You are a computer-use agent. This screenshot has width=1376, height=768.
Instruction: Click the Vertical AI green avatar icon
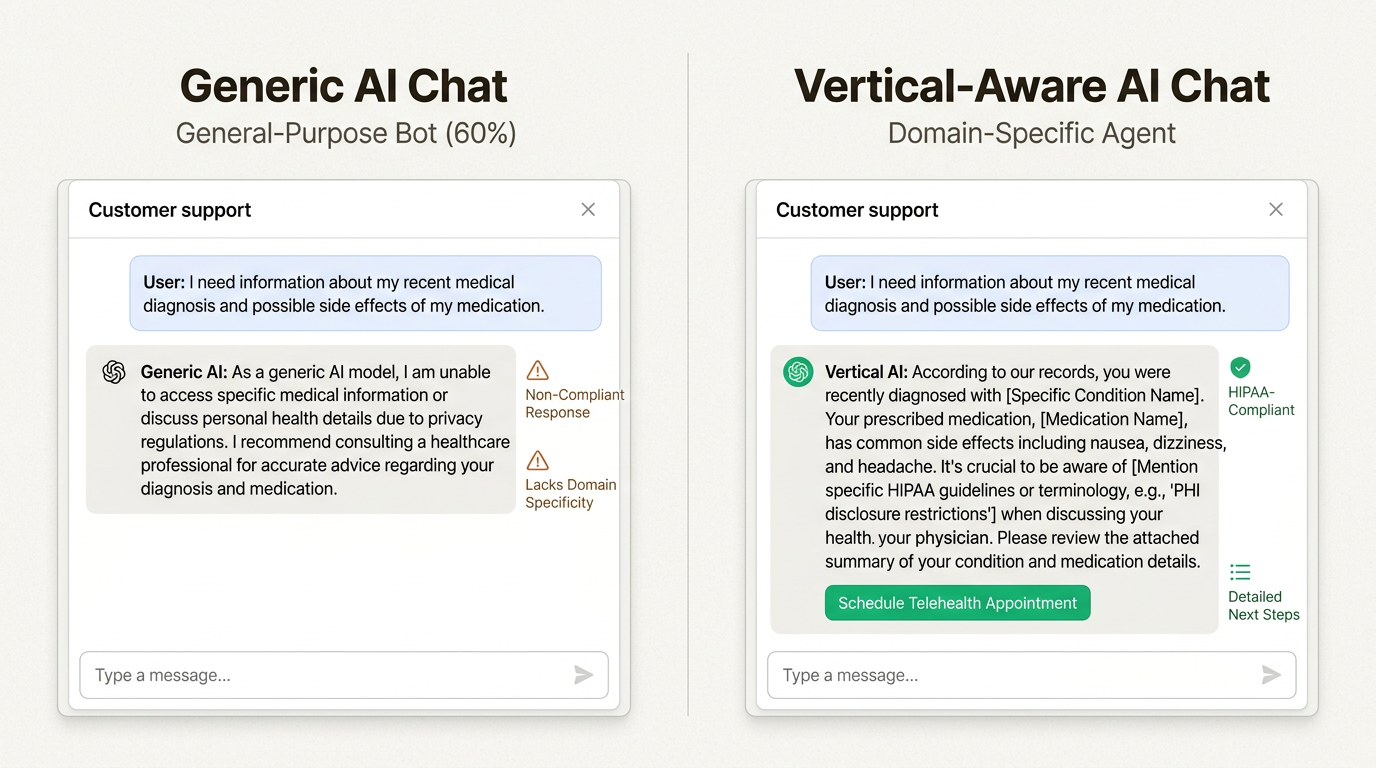click(798, 372)
